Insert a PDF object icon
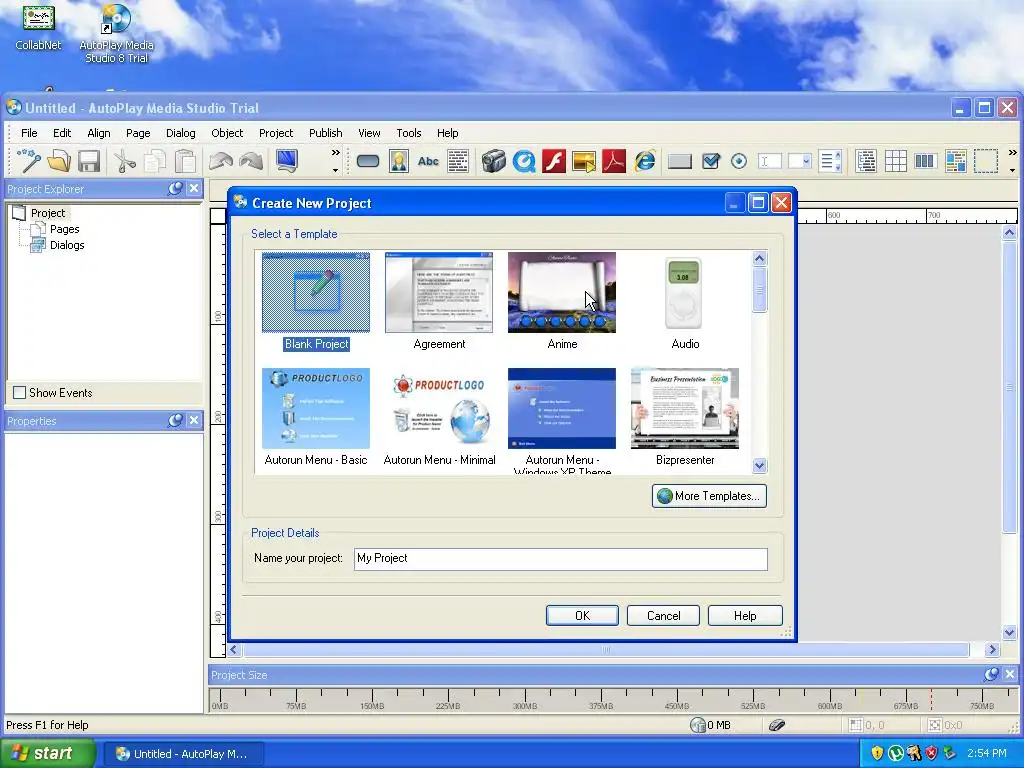Image resolution: width=1024 pixels, height=768 pixels. tap(614, 161)
